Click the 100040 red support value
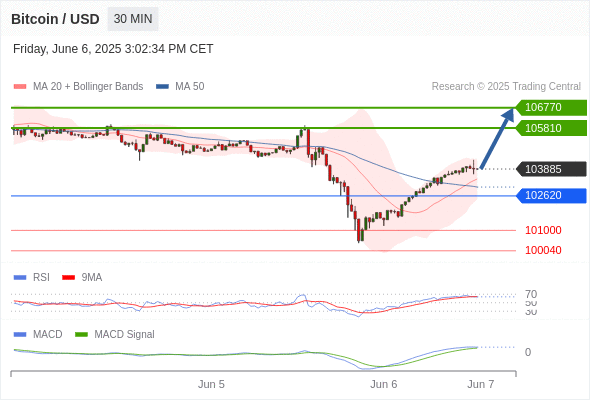Viewport: 590px width, 400px height. pos(543,250)
